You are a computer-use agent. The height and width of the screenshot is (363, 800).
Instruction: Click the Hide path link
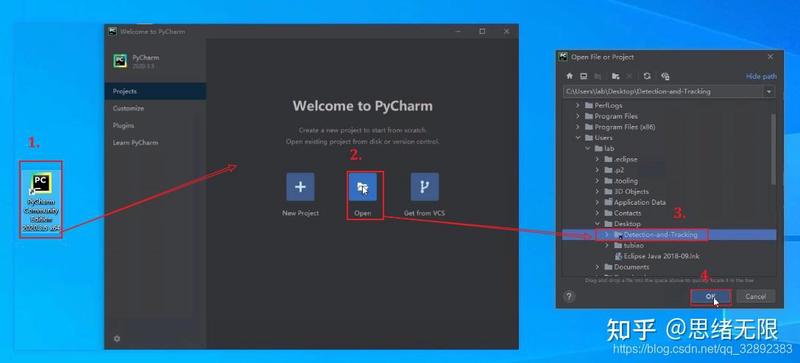coord(761,77)
